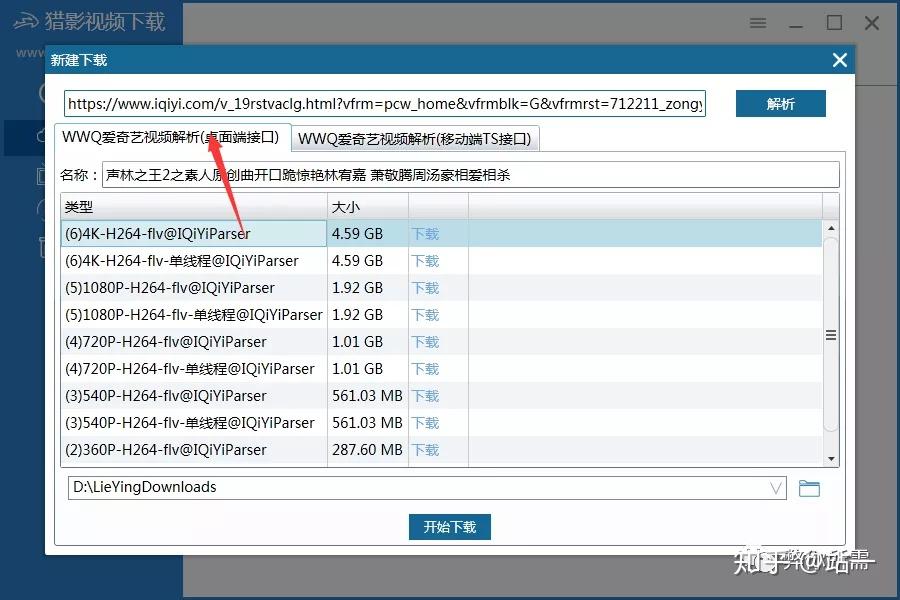Click the 解析 parse button
This screenshot has height=600, width=900.
[781, 103]
